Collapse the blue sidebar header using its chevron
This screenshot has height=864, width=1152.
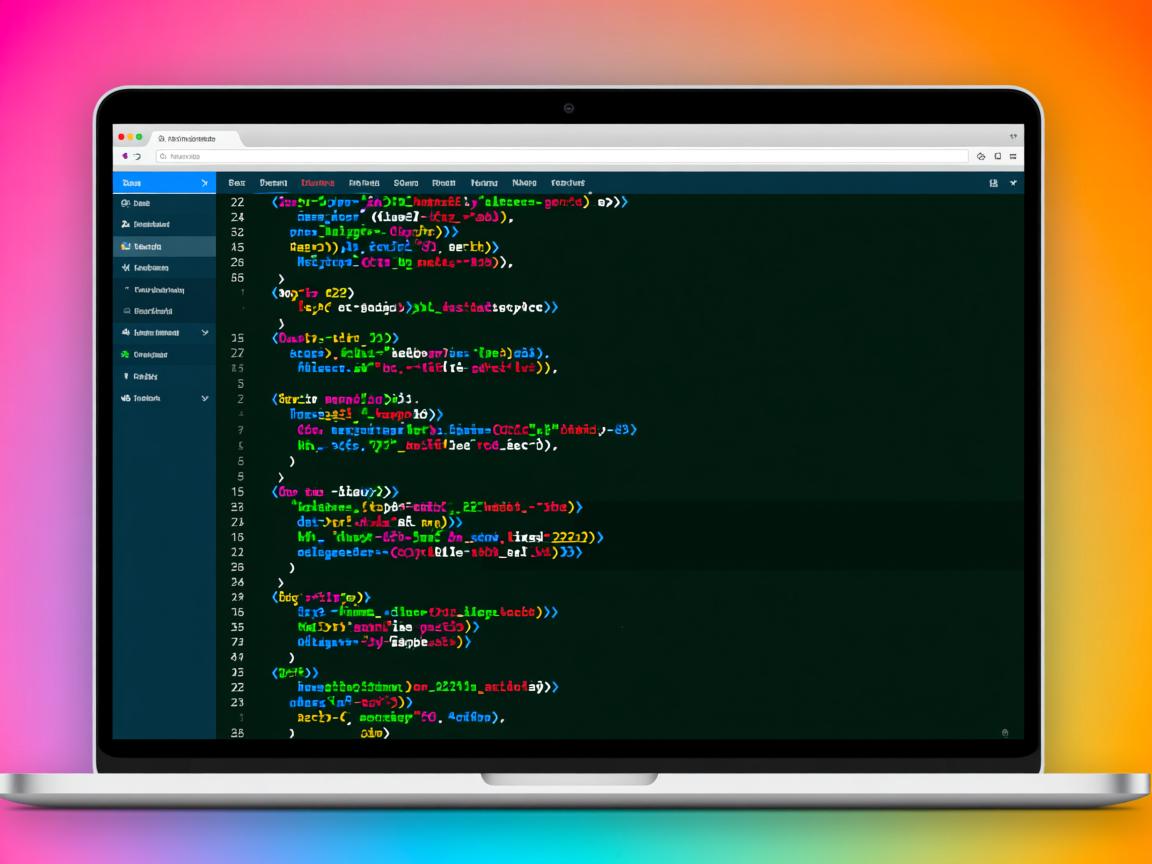click(204, 183)
